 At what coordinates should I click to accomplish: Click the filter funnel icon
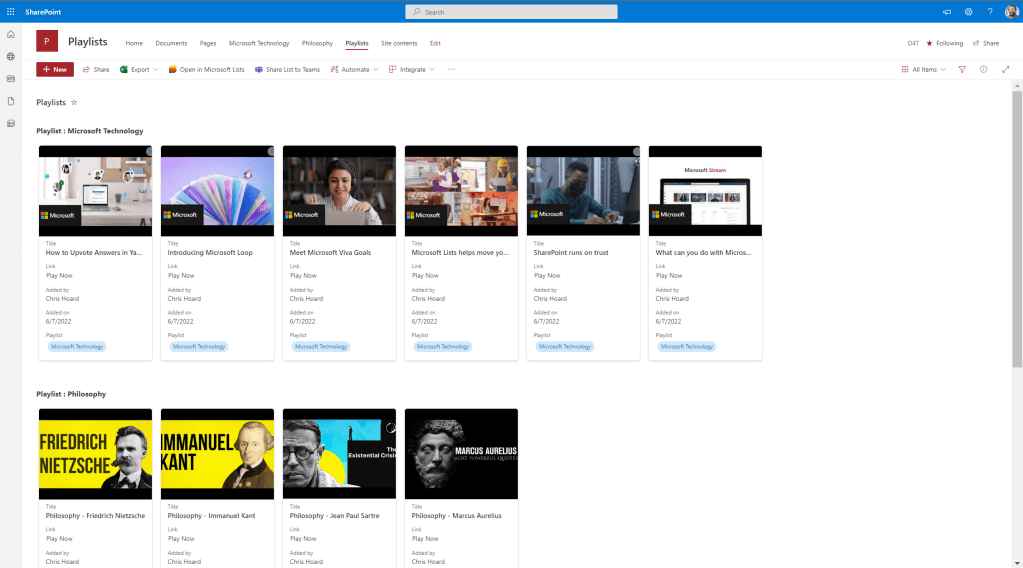pos(962,70)
